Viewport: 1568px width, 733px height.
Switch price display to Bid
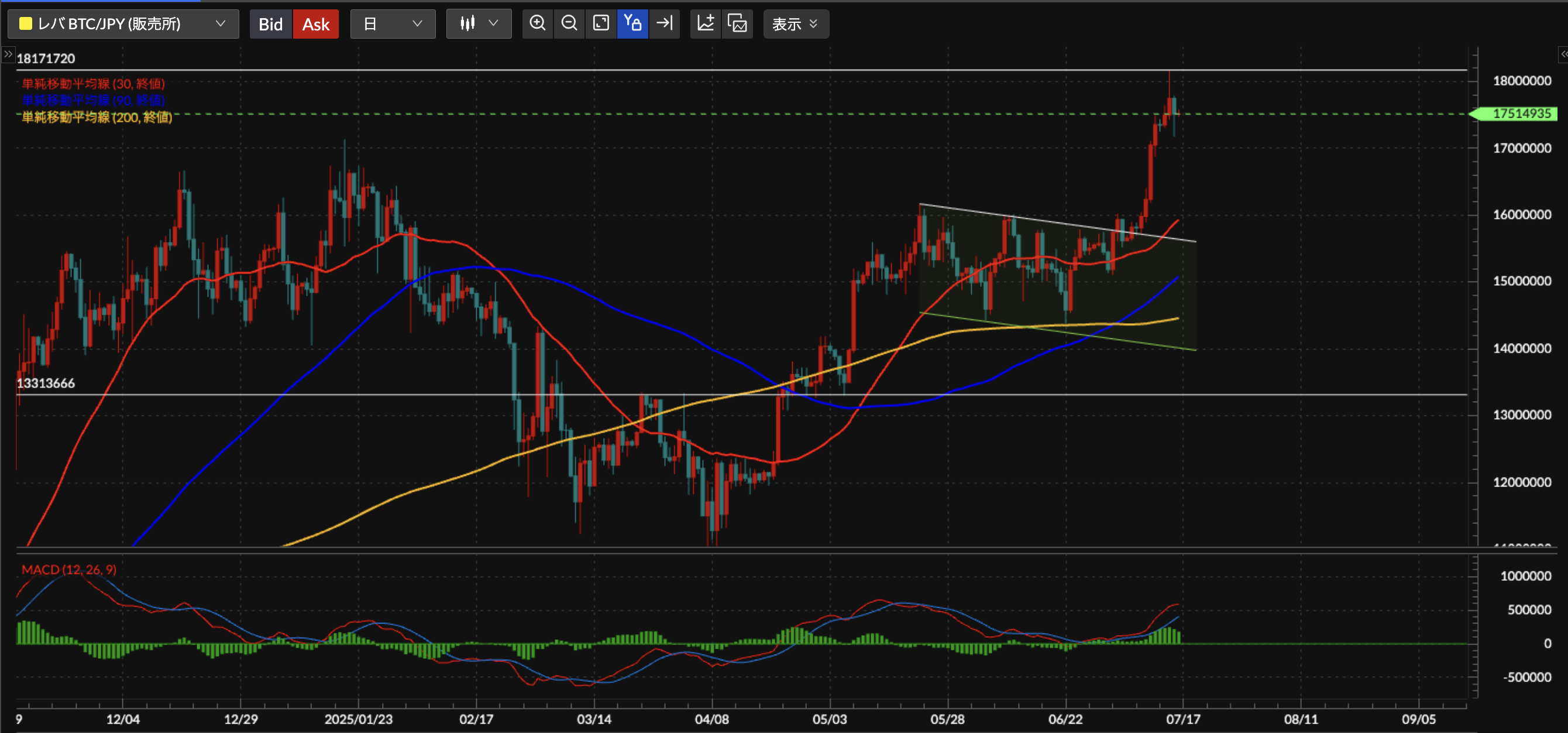point(270,24)
